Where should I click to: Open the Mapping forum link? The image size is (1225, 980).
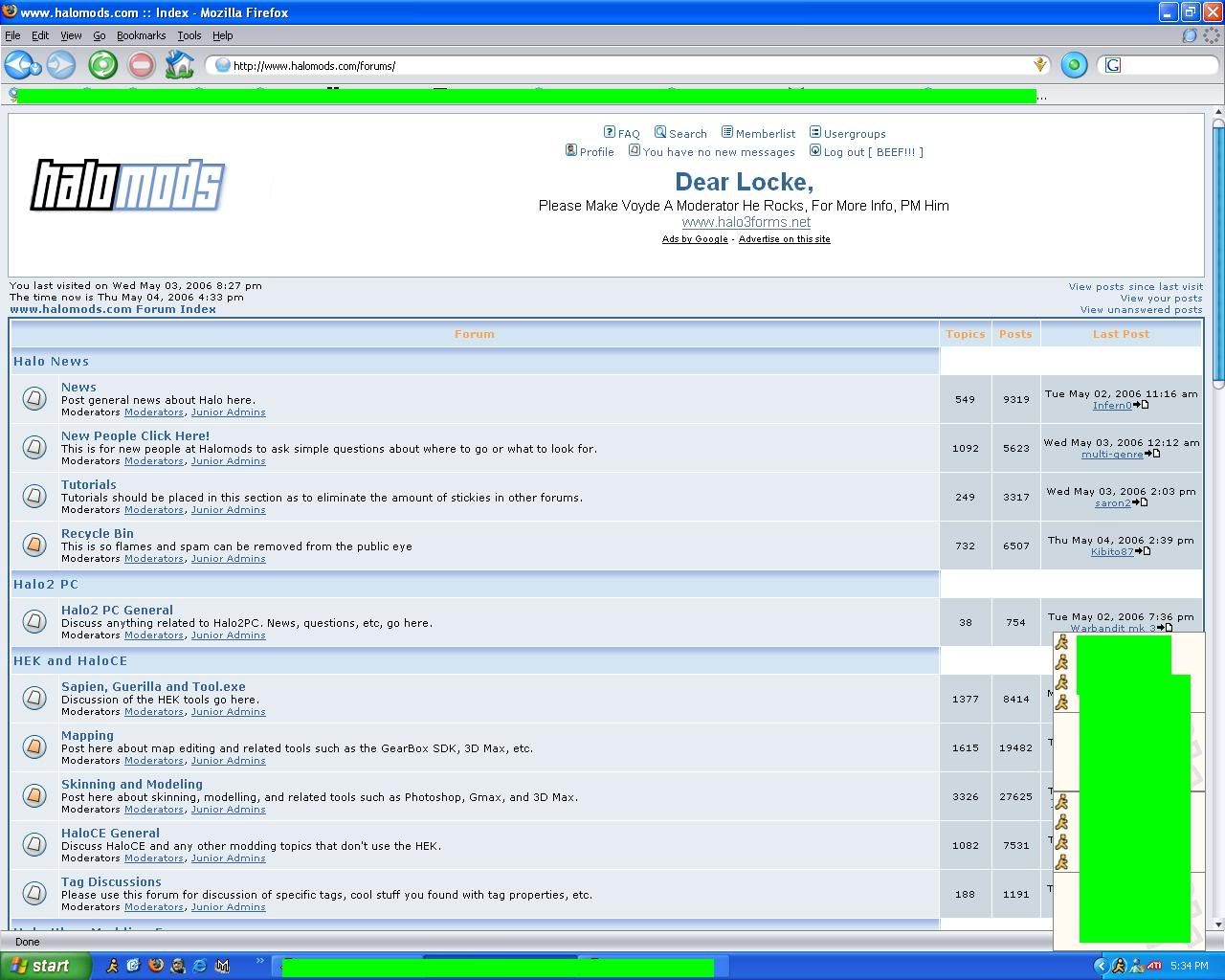pos(87,735)
